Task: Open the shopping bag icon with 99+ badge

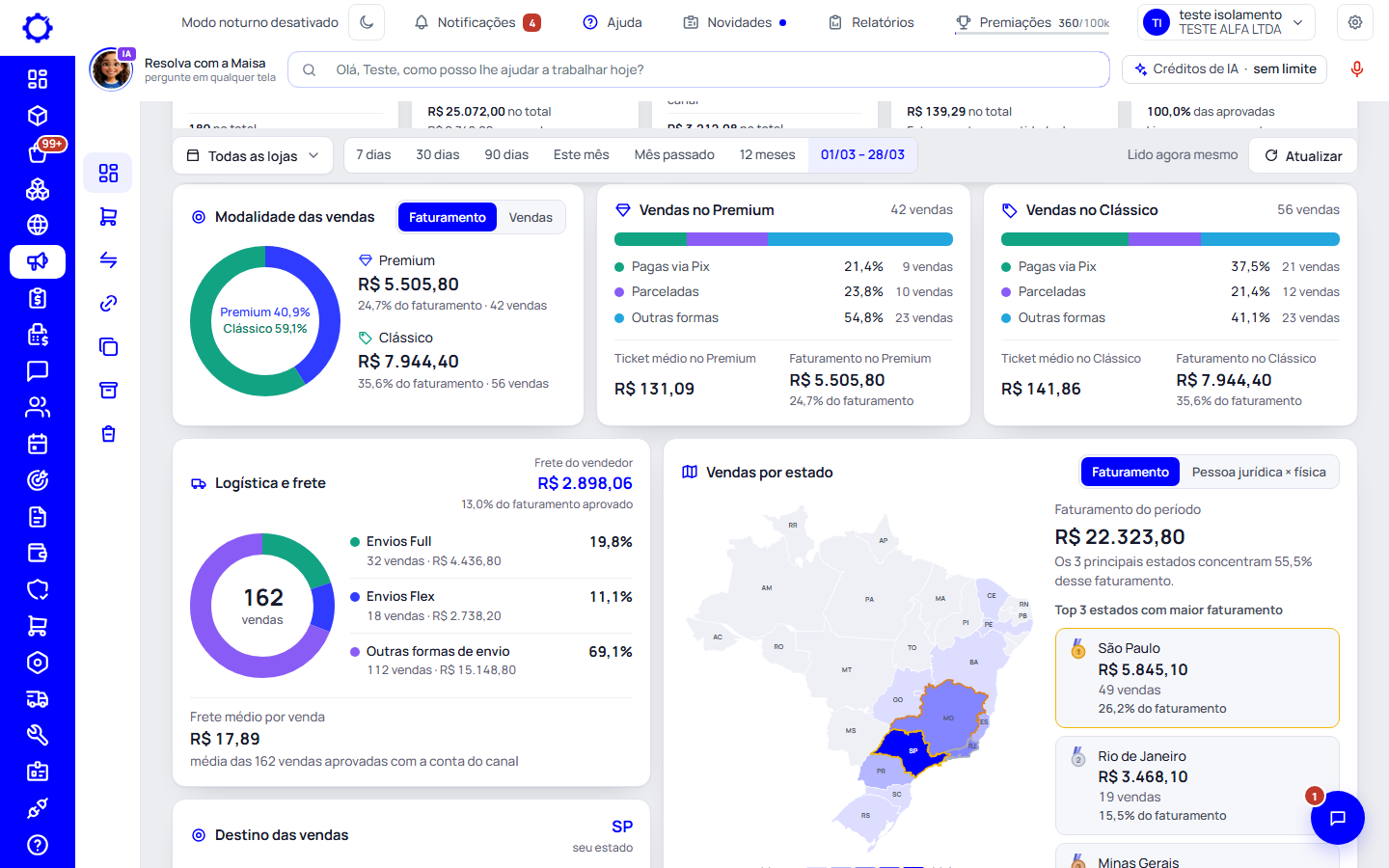Action: (x=38, y=152)
